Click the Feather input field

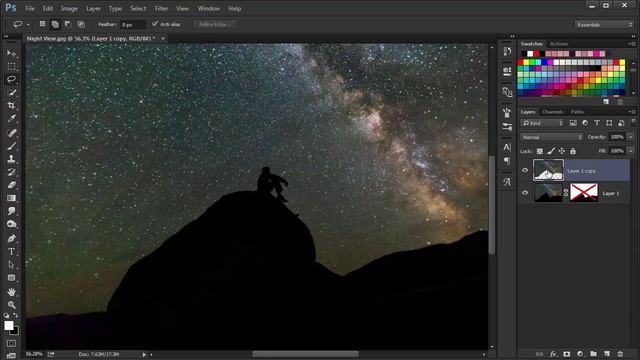[133, 24]
